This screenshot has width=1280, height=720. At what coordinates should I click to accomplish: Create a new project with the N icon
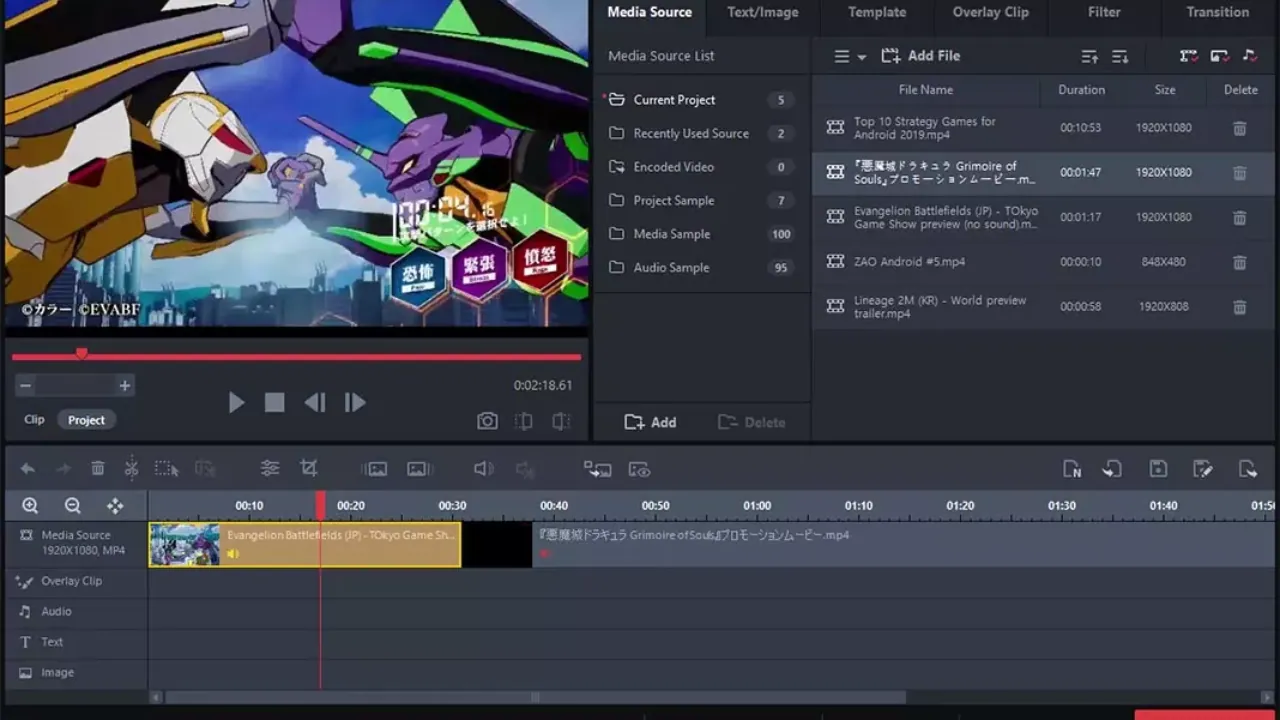[x=1072, y=469]
